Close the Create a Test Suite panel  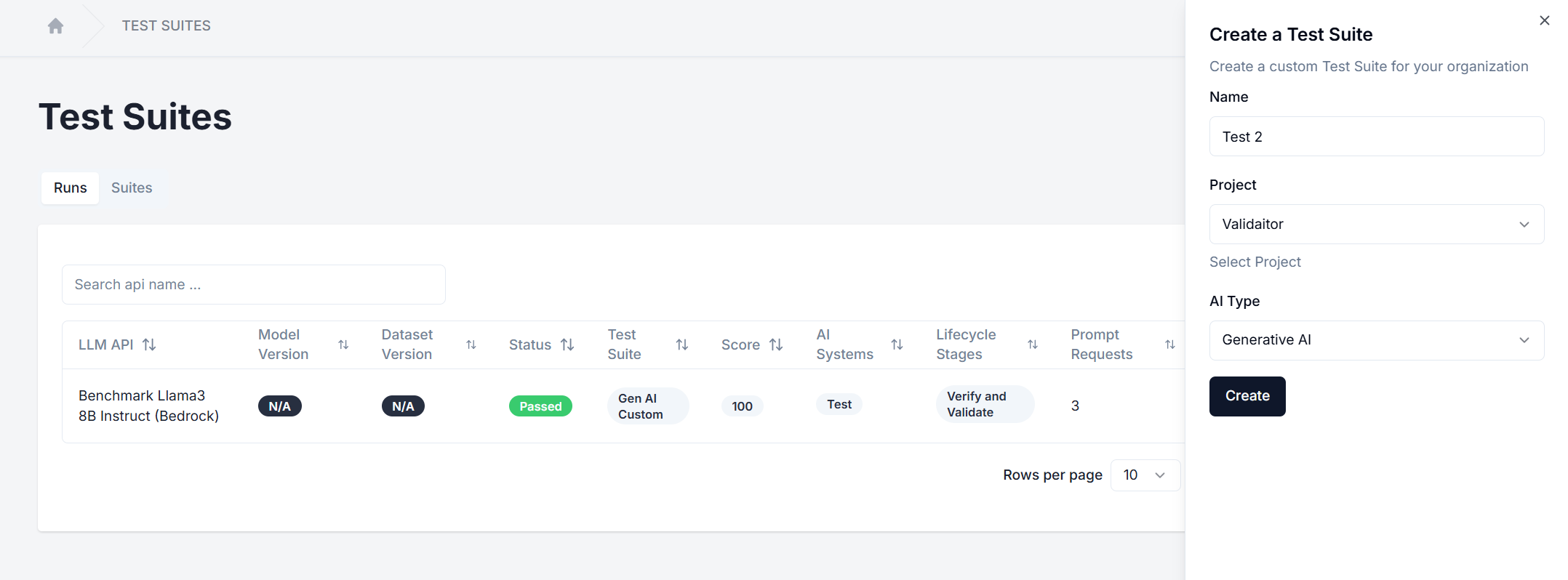(x=1544, y=20)
